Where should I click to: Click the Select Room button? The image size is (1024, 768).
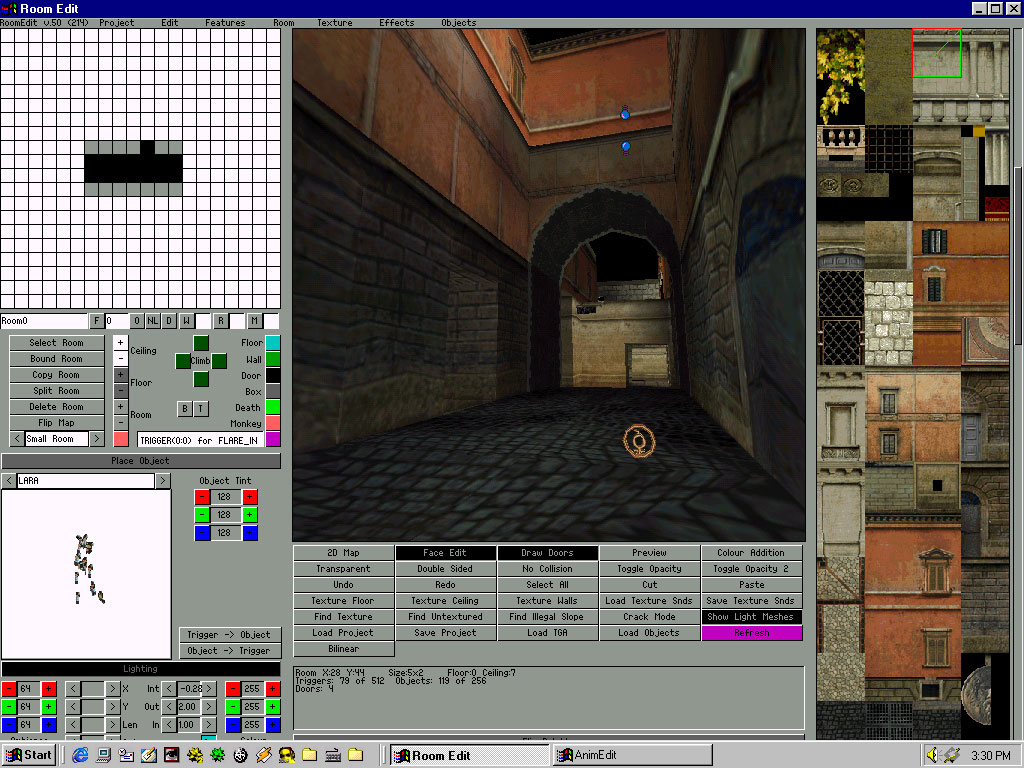(x=57, y=343)
